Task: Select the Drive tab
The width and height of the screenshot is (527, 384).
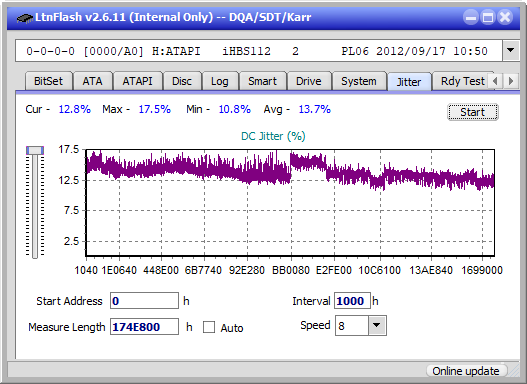Action: (x=309, y=81)
